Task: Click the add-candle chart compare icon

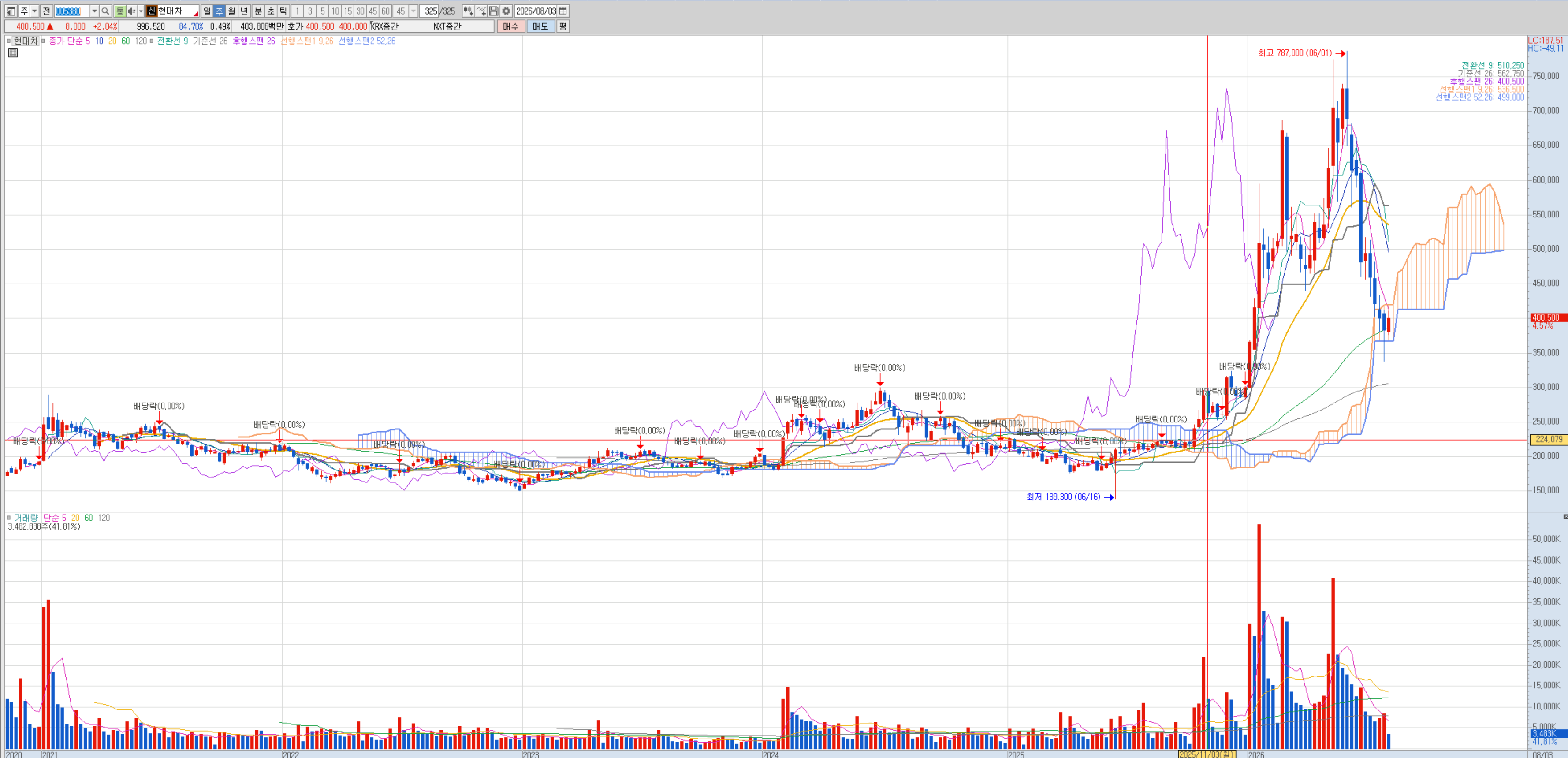Action: pos(468,11)
